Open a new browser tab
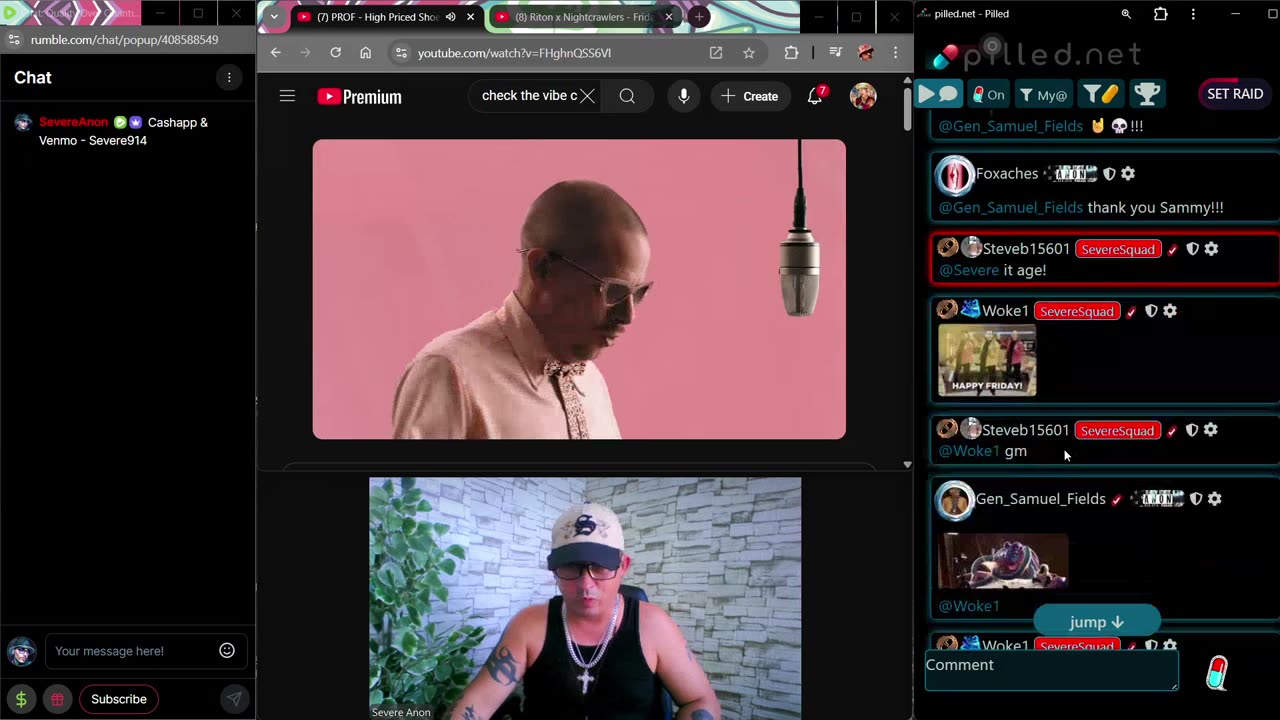 coord(699,17)
